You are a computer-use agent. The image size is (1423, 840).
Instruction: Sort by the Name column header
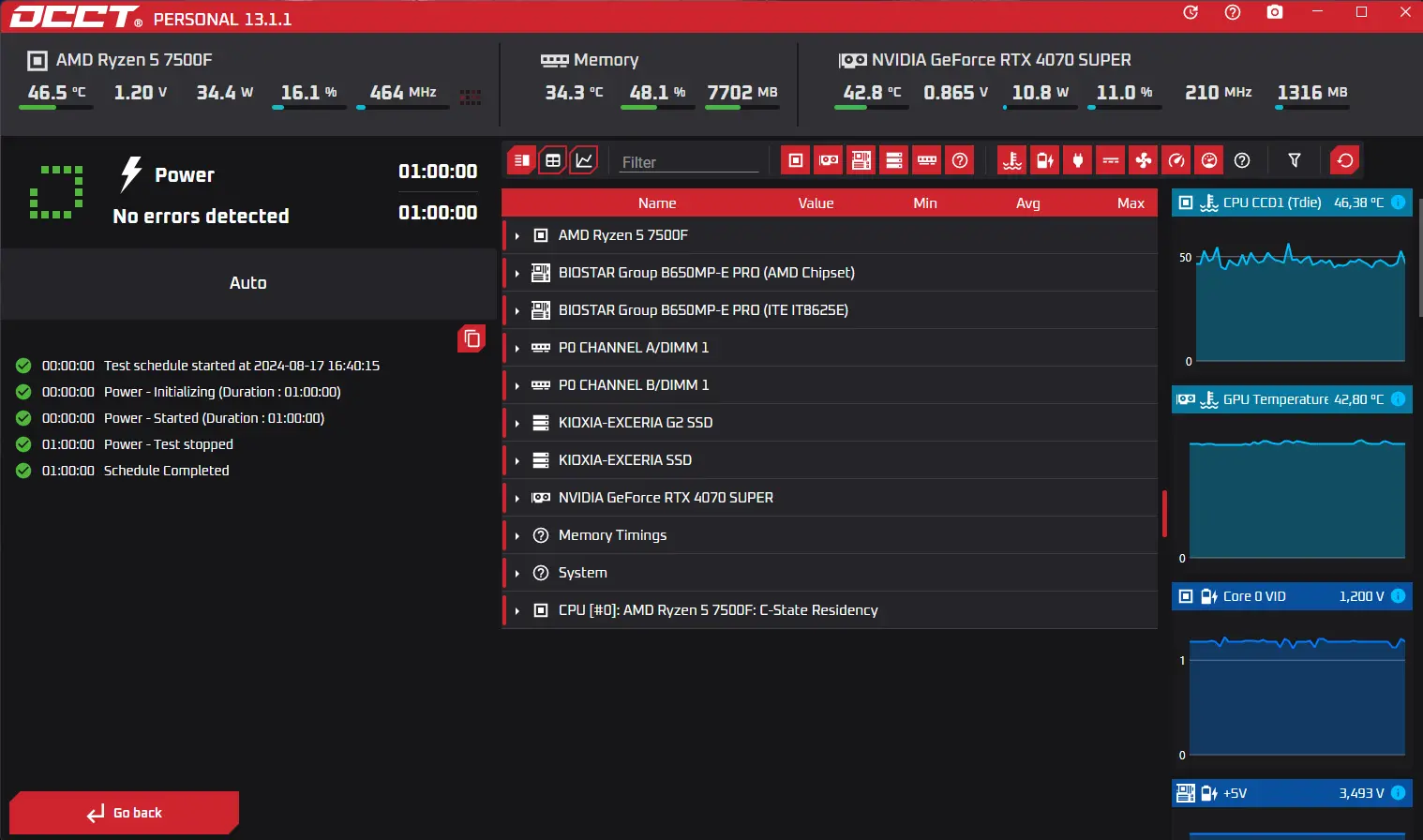coord(657,202)
